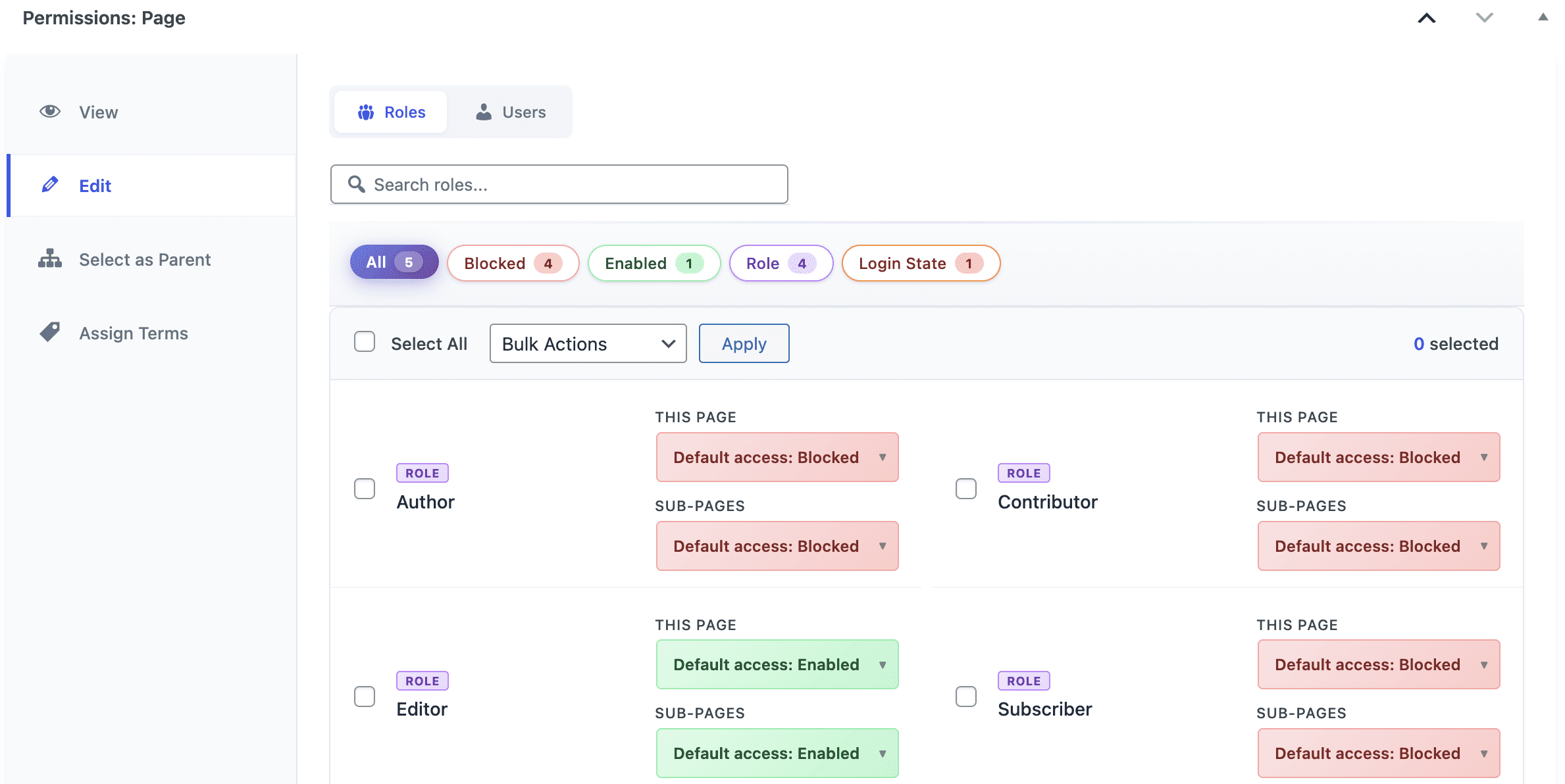Click the group icon on Roles tab
The image size is (1565, 784).
click(x=366, y=112)
